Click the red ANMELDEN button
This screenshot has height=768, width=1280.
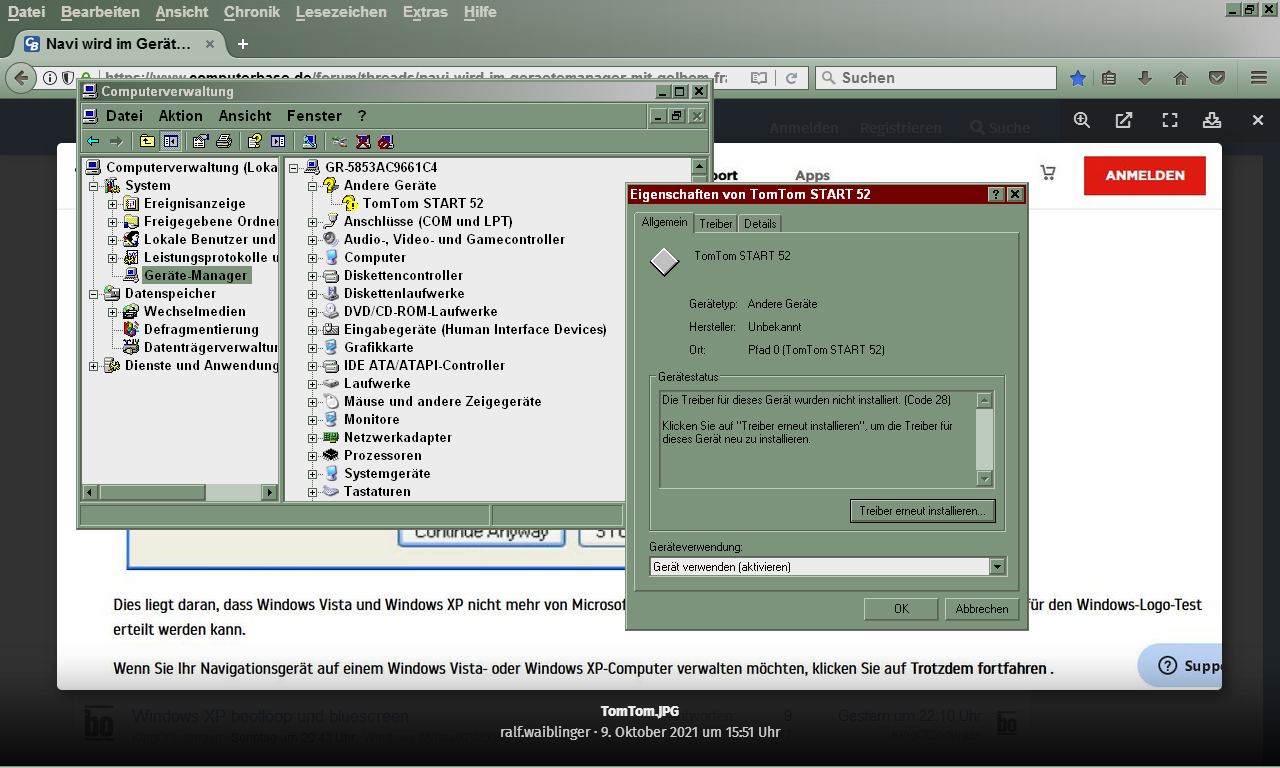coord(1145,175)
